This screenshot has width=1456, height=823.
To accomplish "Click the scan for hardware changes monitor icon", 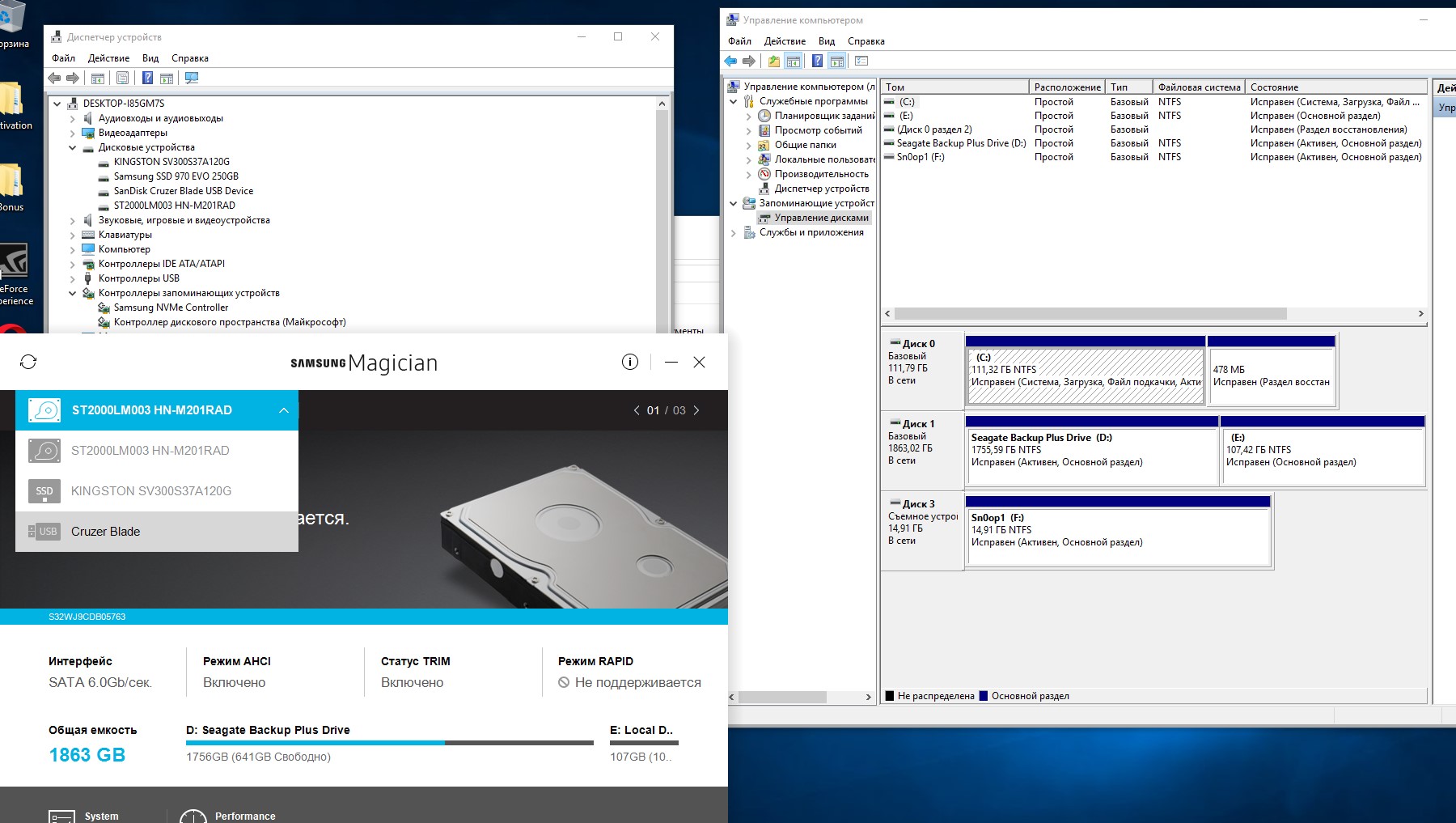I will 192,78.
